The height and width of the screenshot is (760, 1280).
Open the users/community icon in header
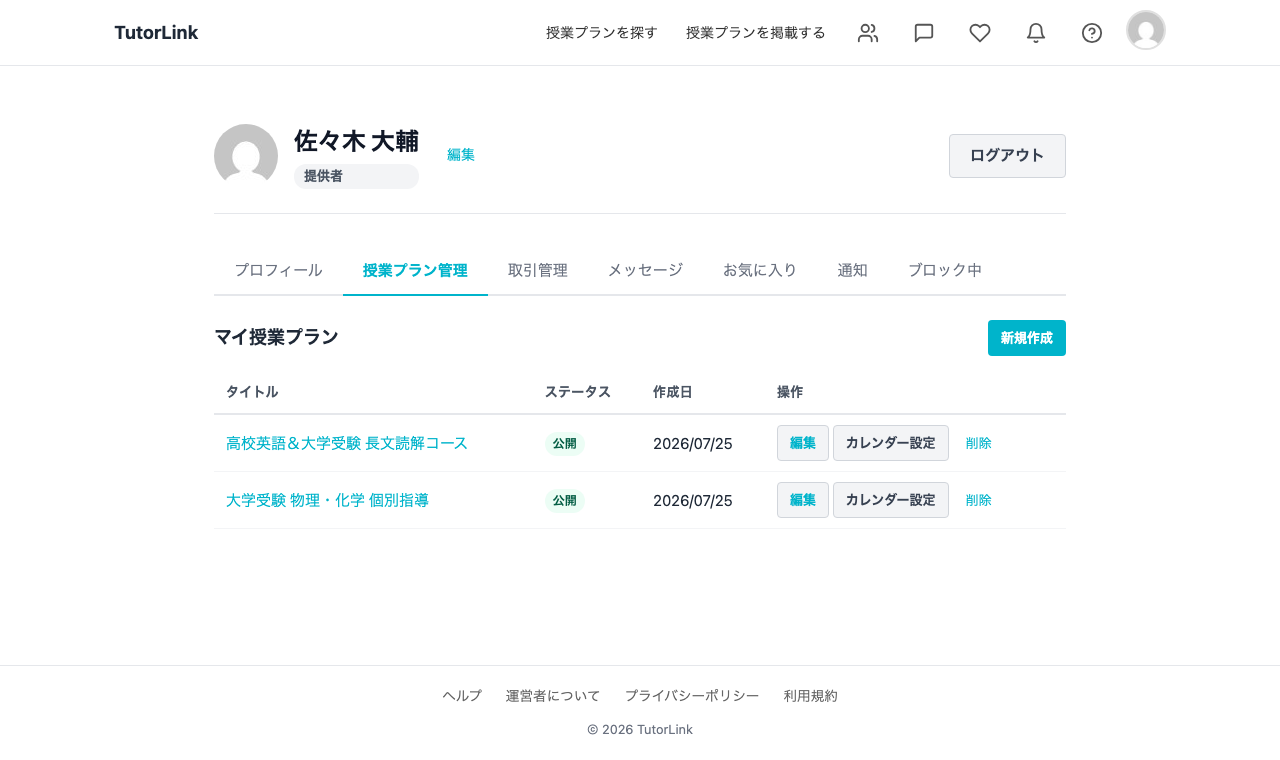(868, 33)
